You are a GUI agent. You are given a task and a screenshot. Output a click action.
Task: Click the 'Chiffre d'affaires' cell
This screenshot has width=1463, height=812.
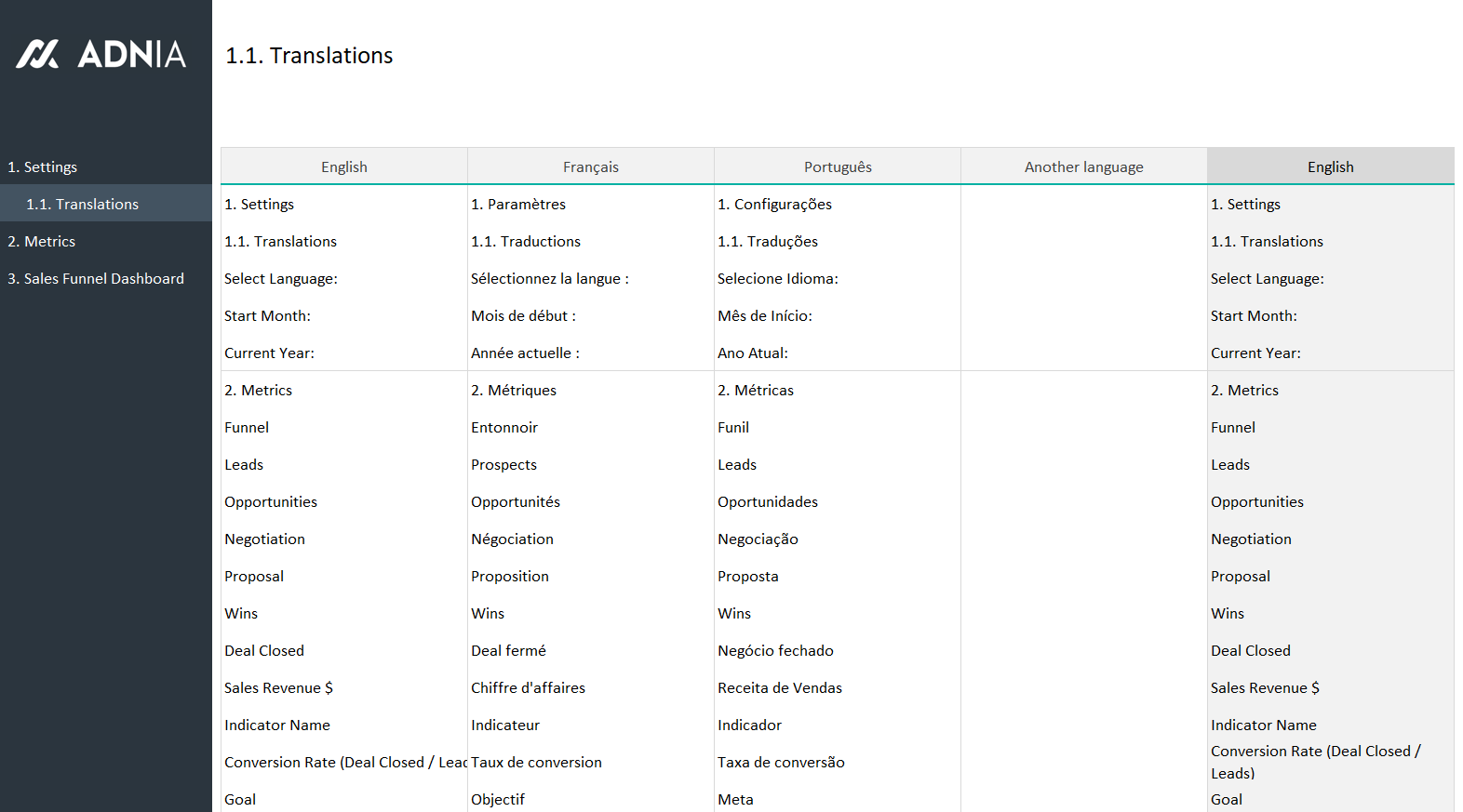tap(528, 688)
